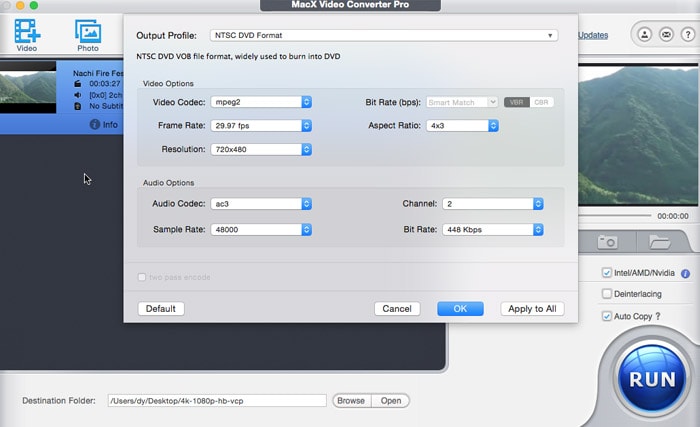Click the Default button
This screenshot has width=700, height=427.
click(161, 309)
